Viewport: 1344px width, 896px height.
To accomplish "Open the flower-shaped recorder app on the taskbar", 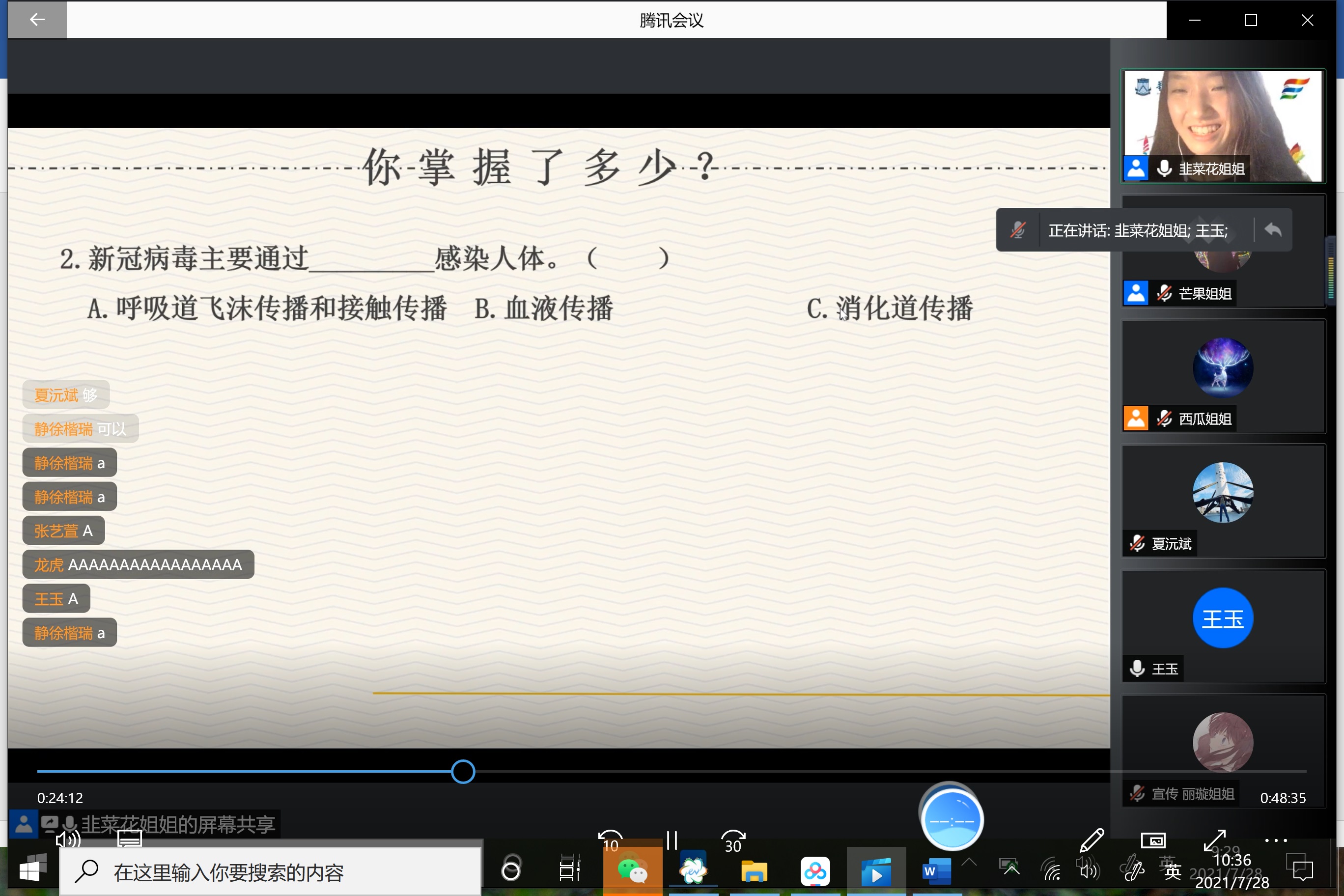I will point(693,871).
